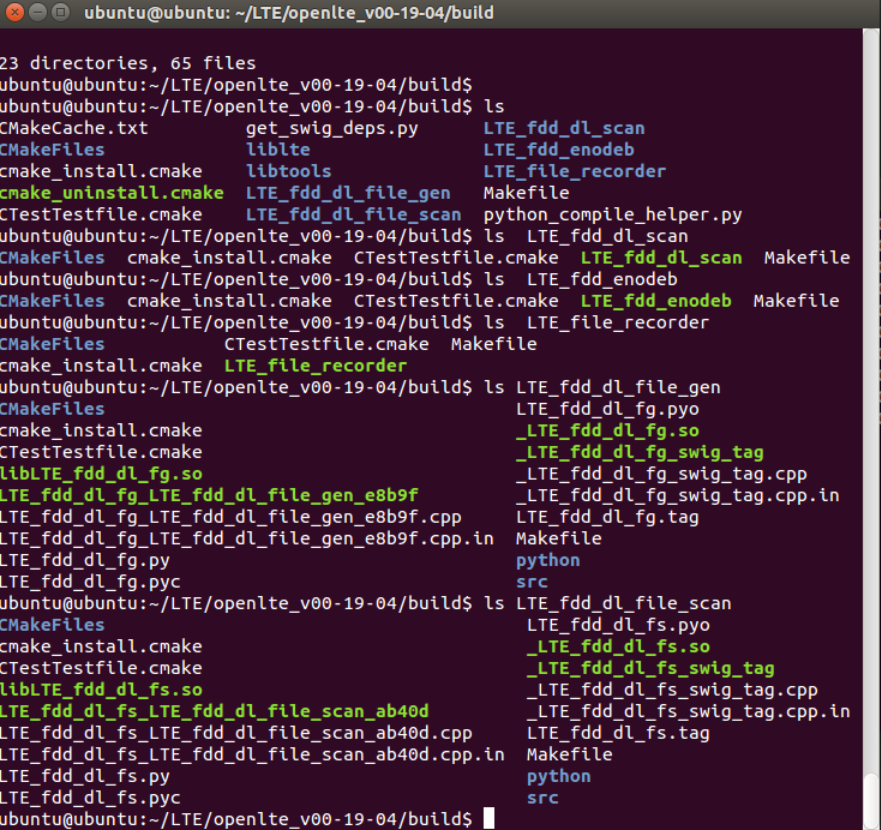
Task: Click the LTE_fdd_dl_fg.tag file entry
Action: click(x=607, y=517)
